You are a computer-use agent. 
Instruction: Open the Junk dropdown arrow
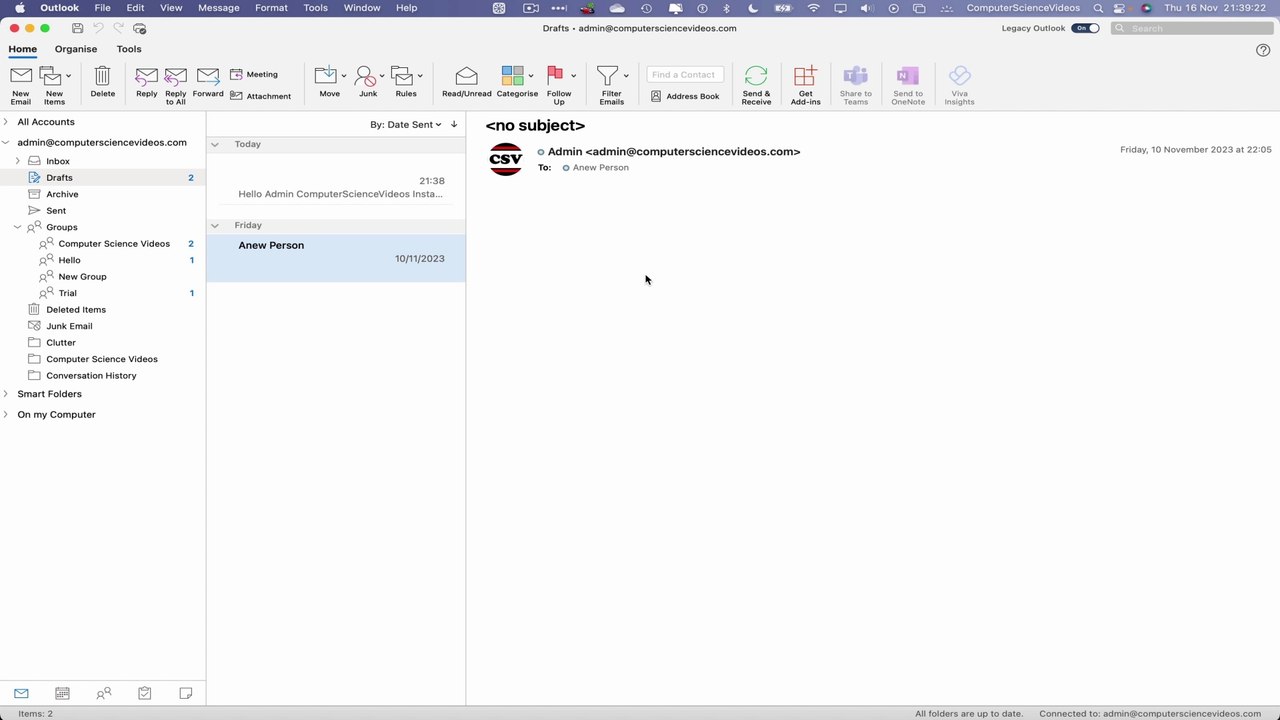click(382, 76)
